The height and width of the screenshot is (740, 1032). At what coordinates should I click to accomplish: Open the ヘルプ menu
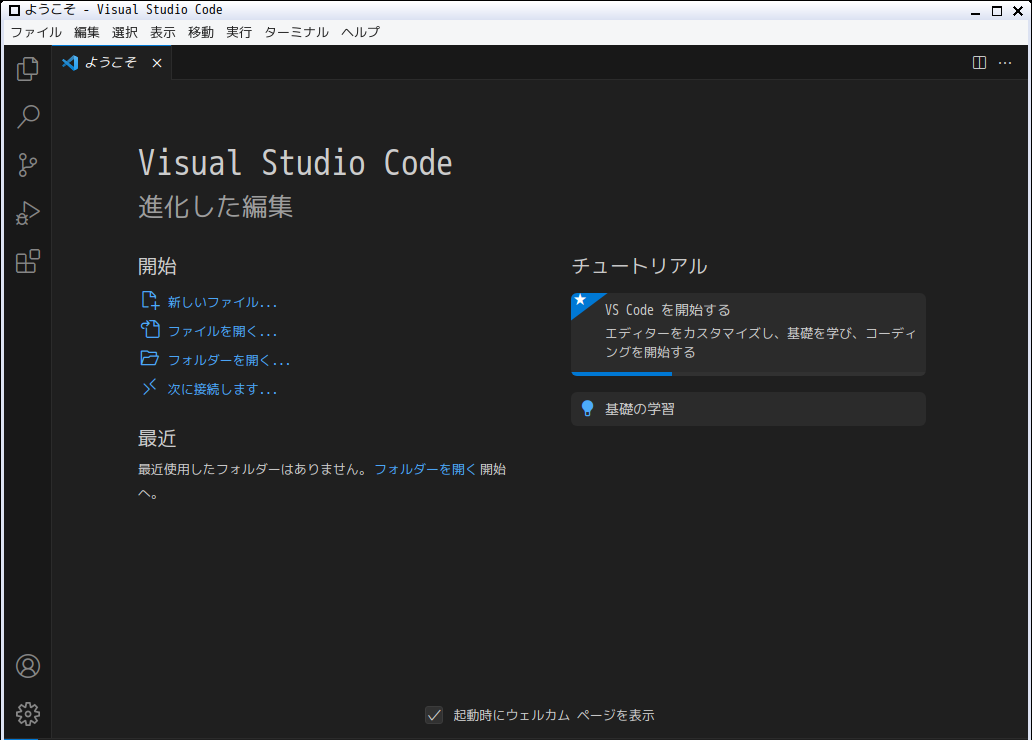click(x=360, y=32)
